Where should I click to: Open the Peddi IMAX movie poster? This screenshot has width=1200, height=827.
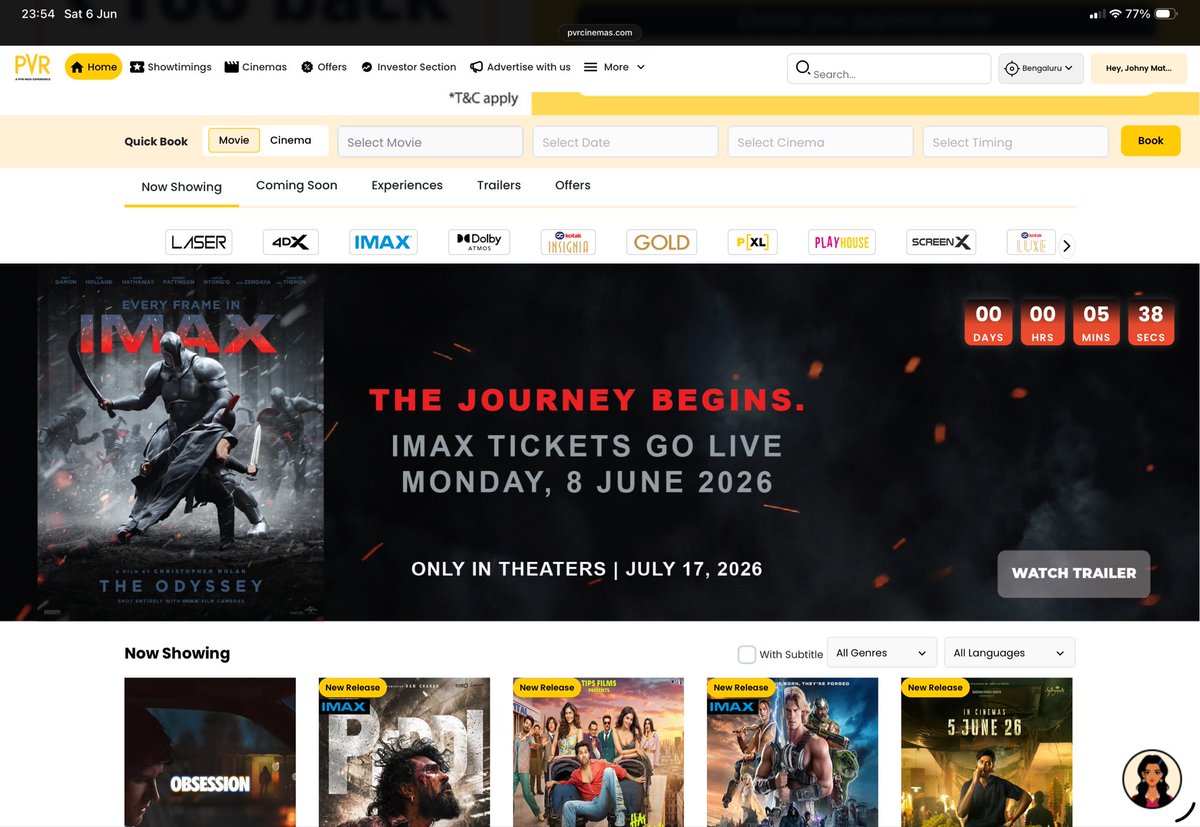click(404, 752)
